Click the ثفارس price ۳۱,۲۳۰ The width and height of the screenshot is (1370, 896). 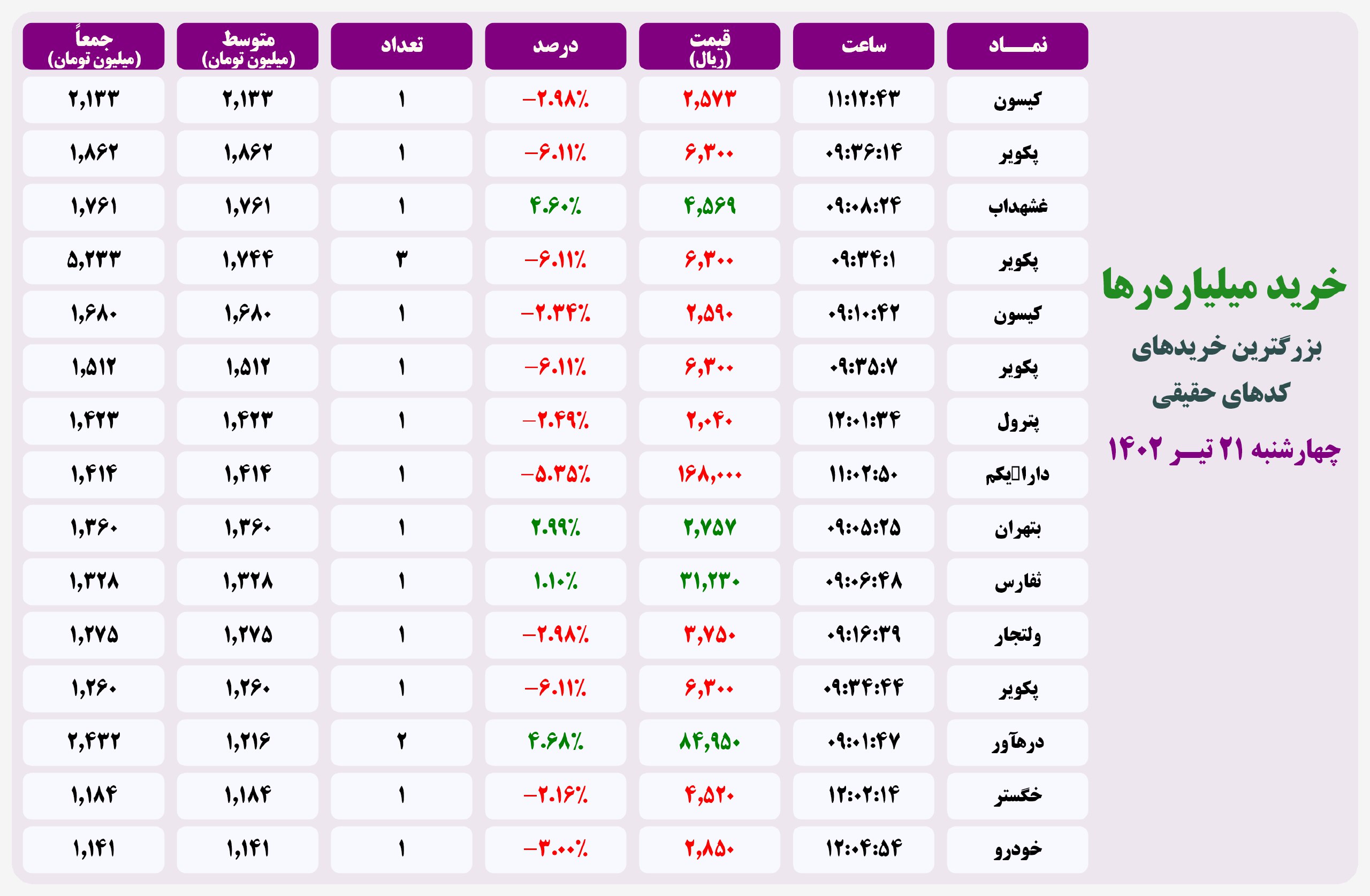coord(709,581)
